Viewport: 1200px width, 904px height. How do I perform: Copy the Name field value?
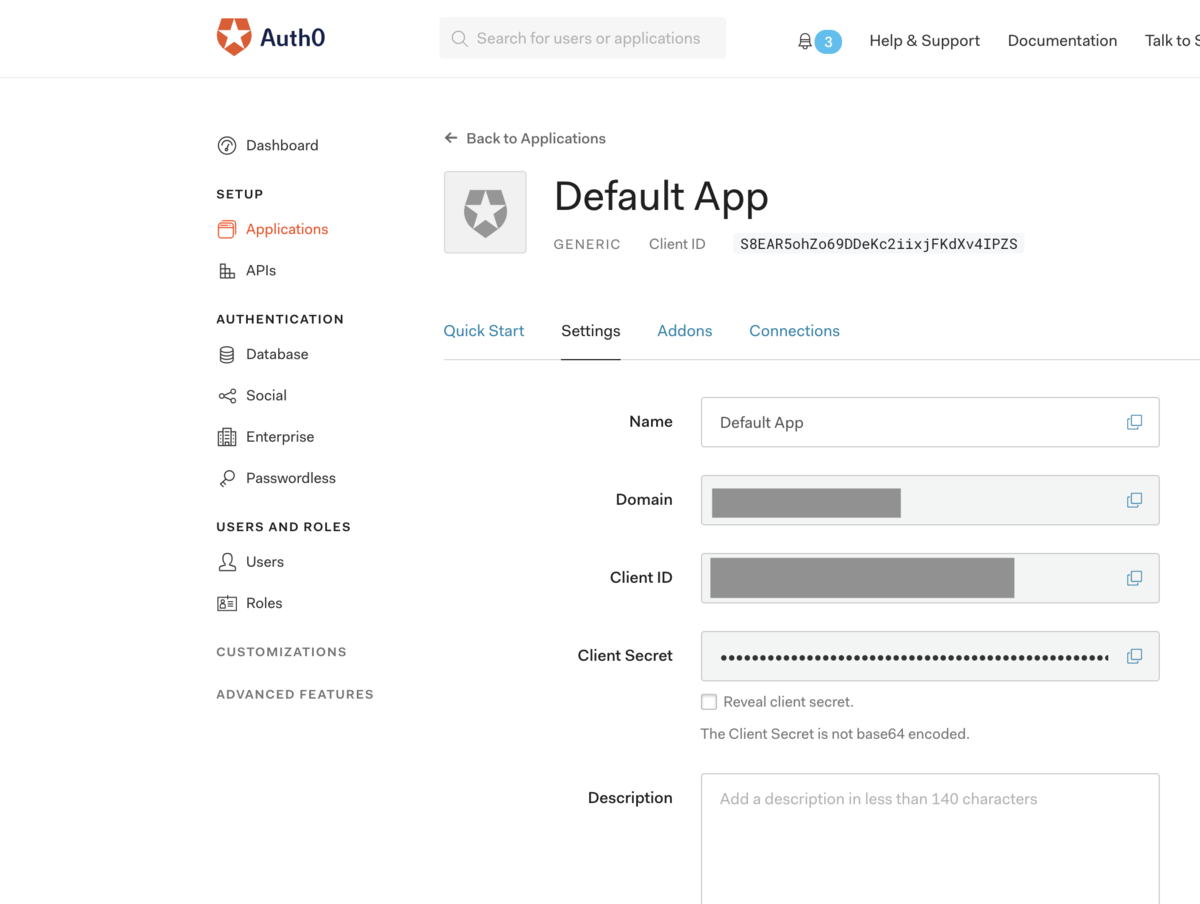[1134, 422]
